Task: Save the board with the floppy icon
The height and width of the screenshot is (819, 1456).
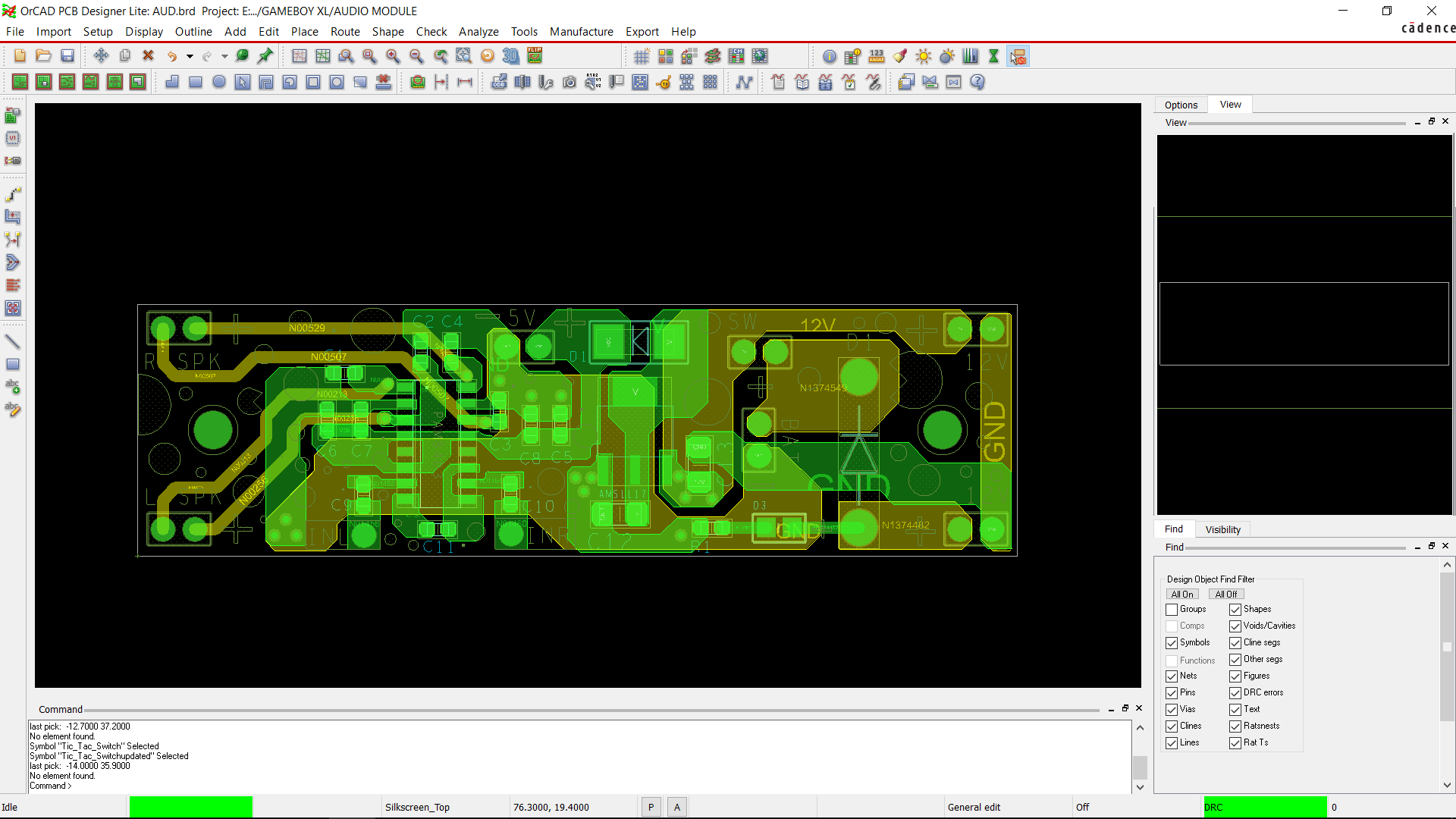Action: [67, 56]
